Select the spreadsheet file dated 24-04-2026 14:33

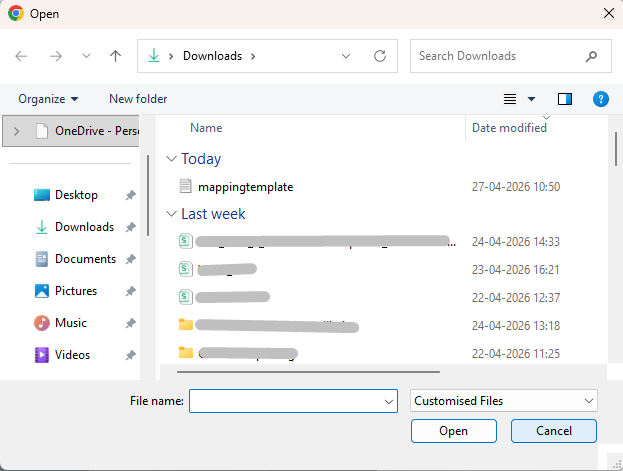point(317,242)
